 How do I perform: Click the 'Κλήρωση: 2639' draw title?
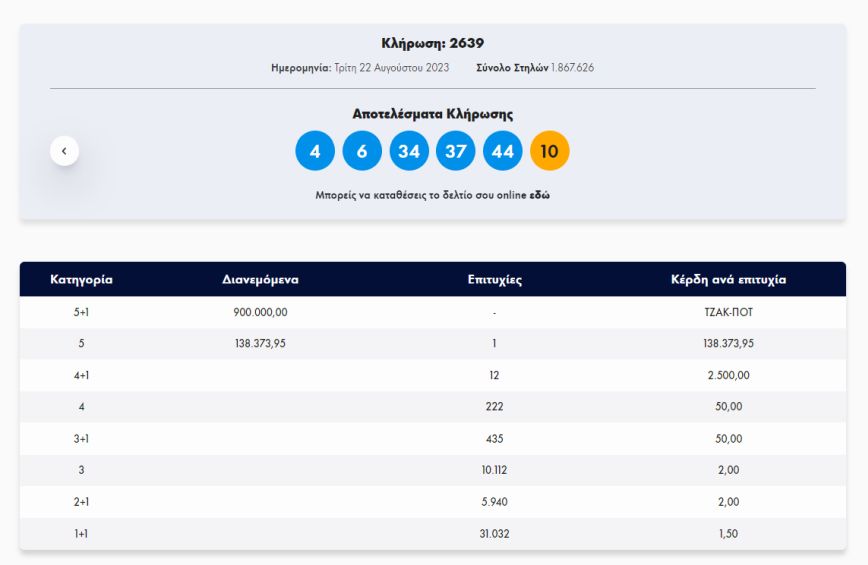(432, 43)
